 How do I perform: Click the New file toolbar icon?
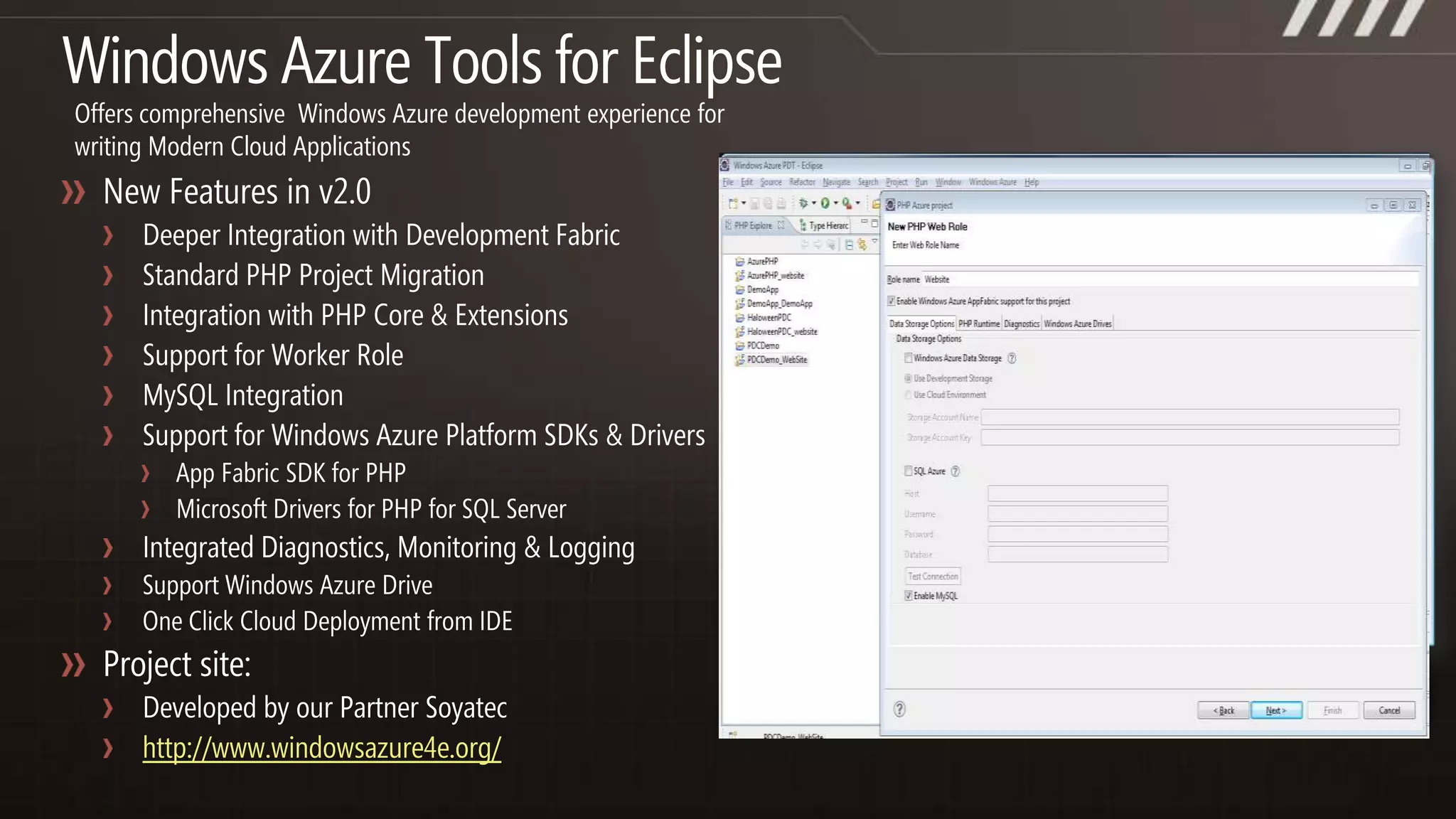click(733, 204)
